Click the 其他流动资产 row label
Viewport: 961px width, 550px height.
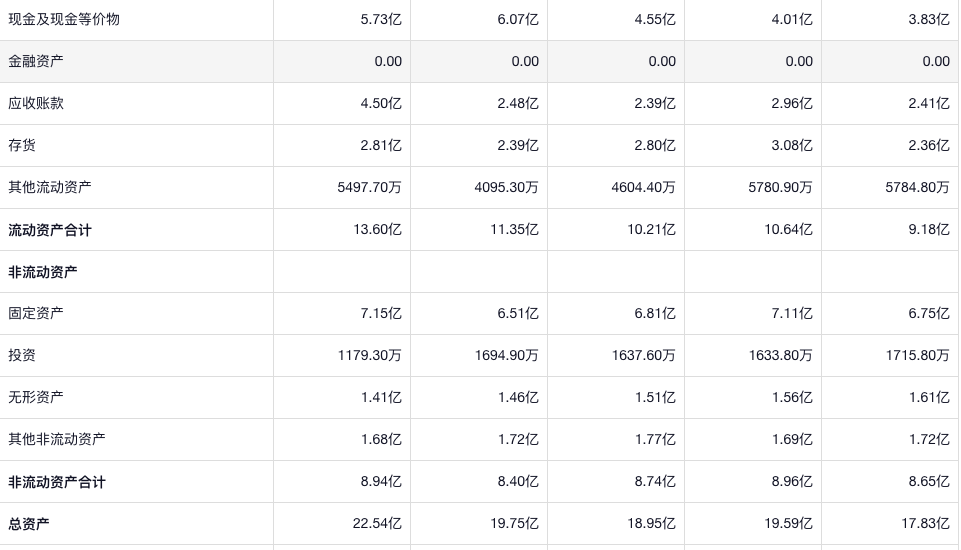tap(50, 187)
